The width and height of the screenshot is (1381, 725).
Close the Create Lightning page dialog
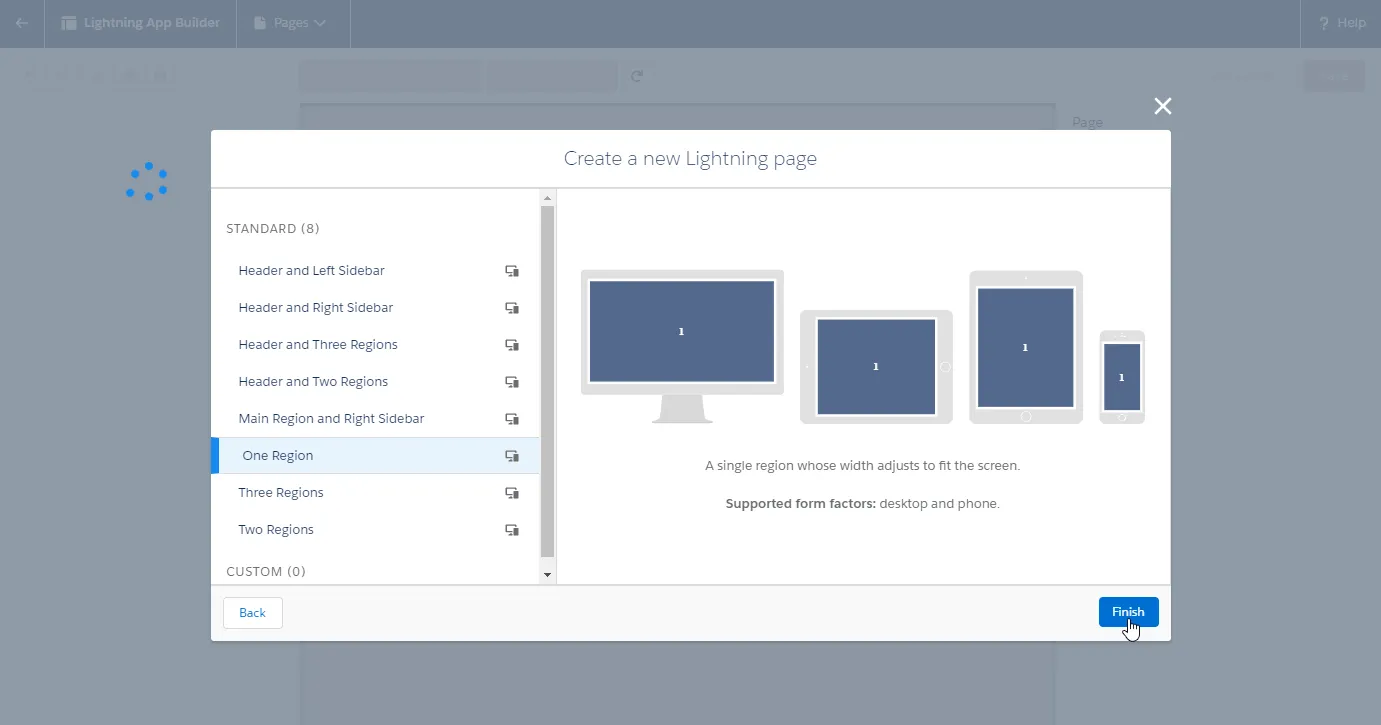pos(1162,106)
